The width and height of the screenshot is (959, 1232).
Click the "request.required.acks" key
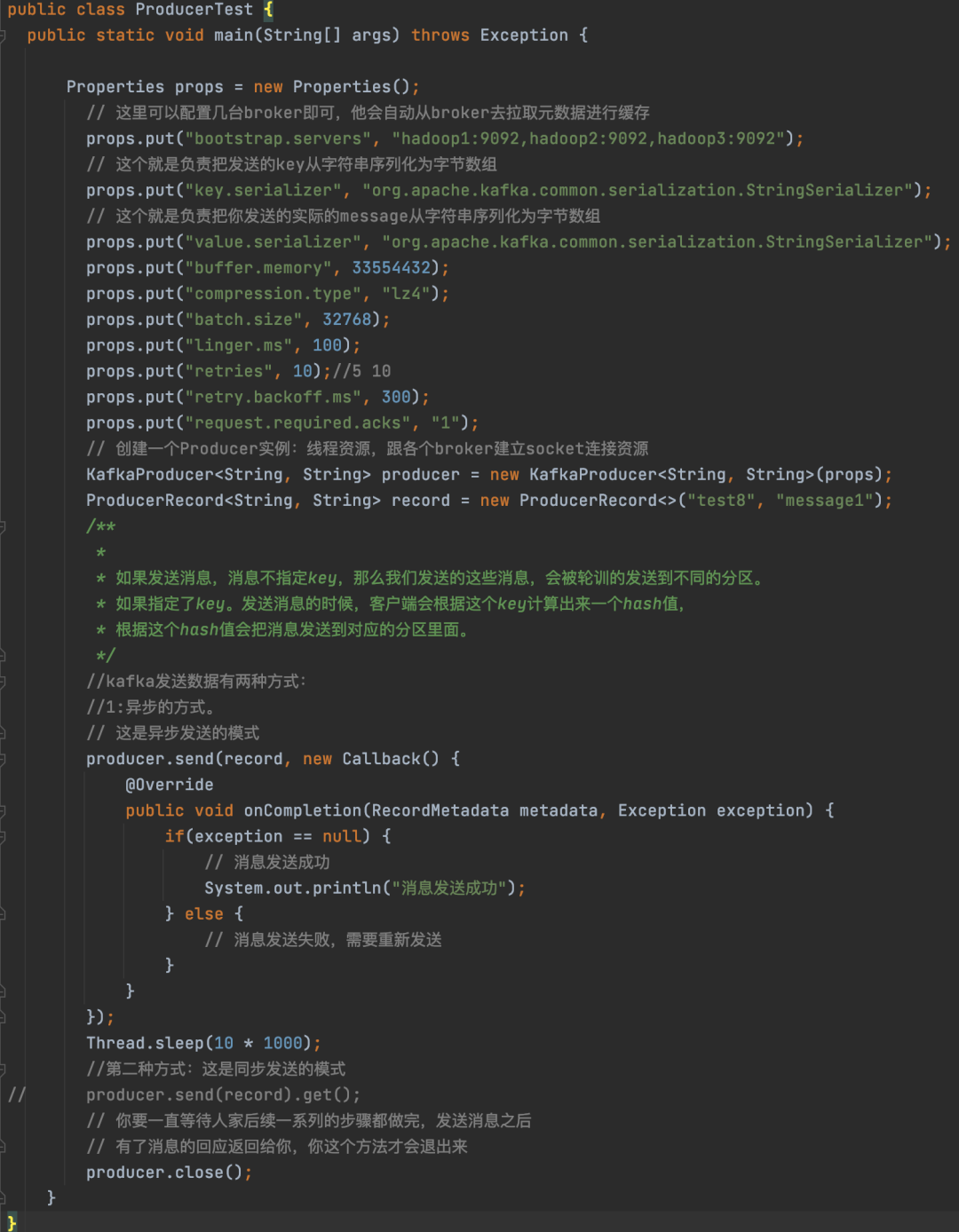click(297, 423)
